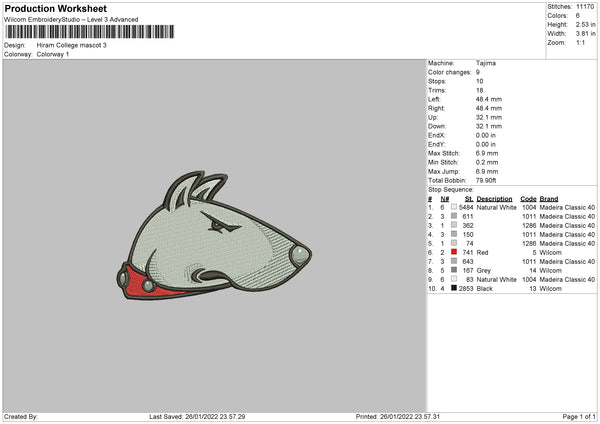Screen dimensions: 600x424
Task: Select 'Wilcom EmbroideryStudio – Level 3 Advanced' text
Action: click(x=71, y=20)
